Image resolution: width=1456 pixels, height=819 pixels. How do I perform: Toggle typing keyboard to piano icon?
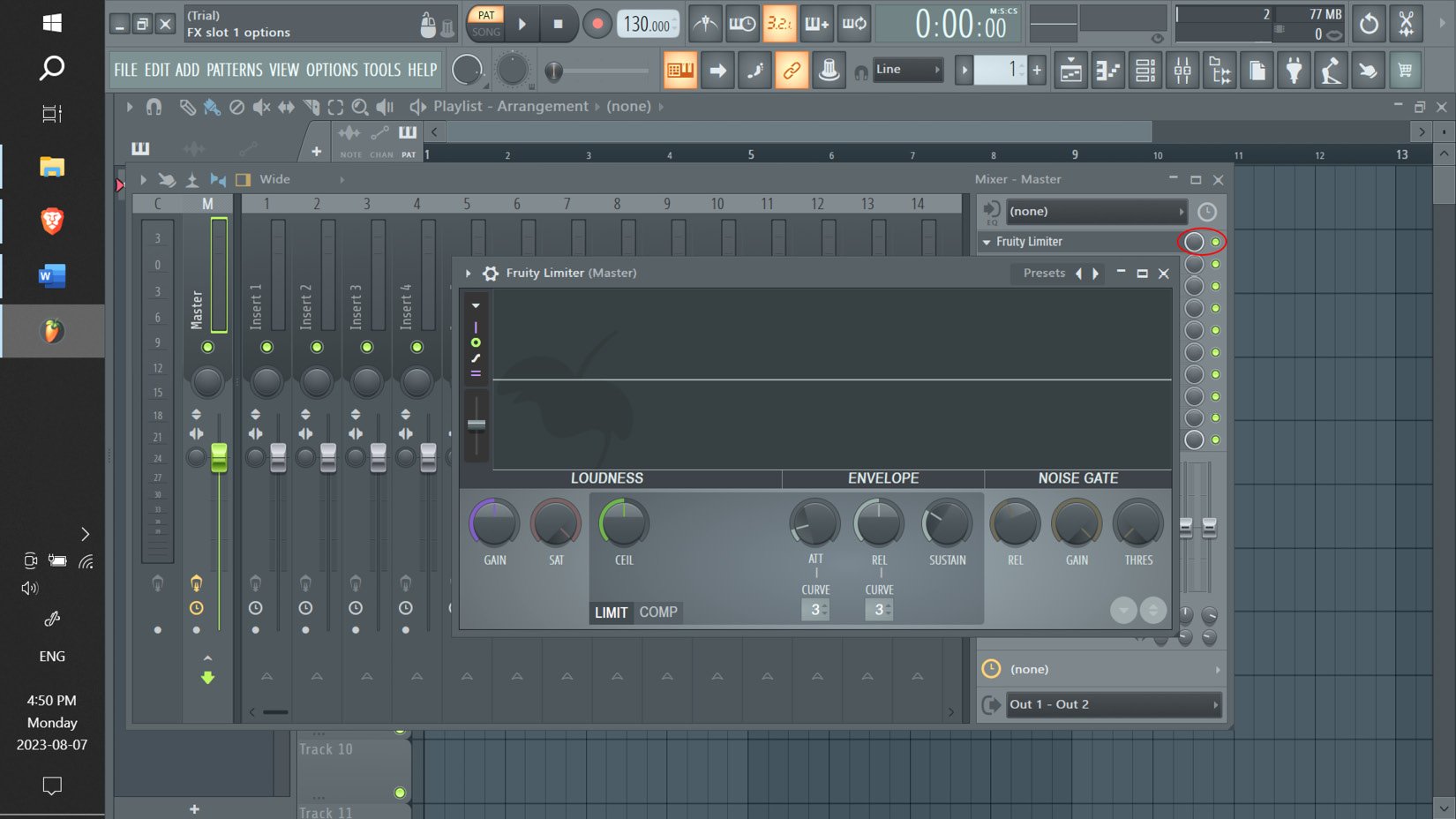point(680,70)
